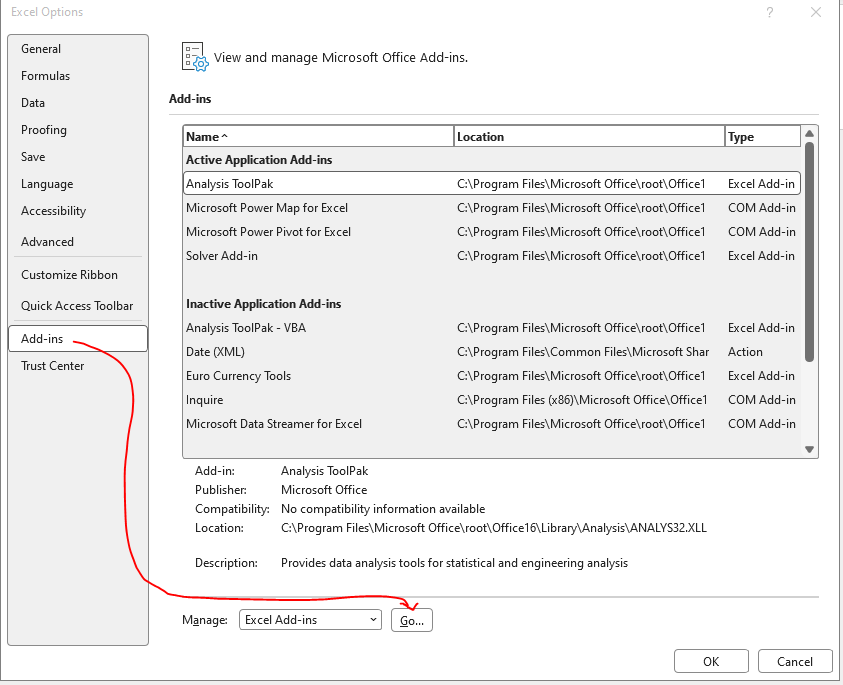Screen dimensions: 843x685
Task: Click the add-ins gear icon in header
Action: tap(194, 57)
